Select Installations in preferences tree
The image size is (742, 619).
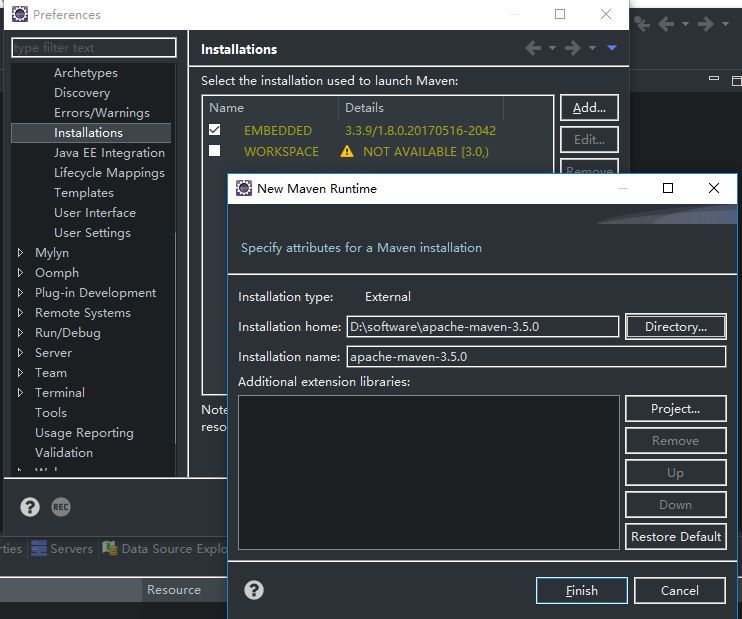click(88, 133)
